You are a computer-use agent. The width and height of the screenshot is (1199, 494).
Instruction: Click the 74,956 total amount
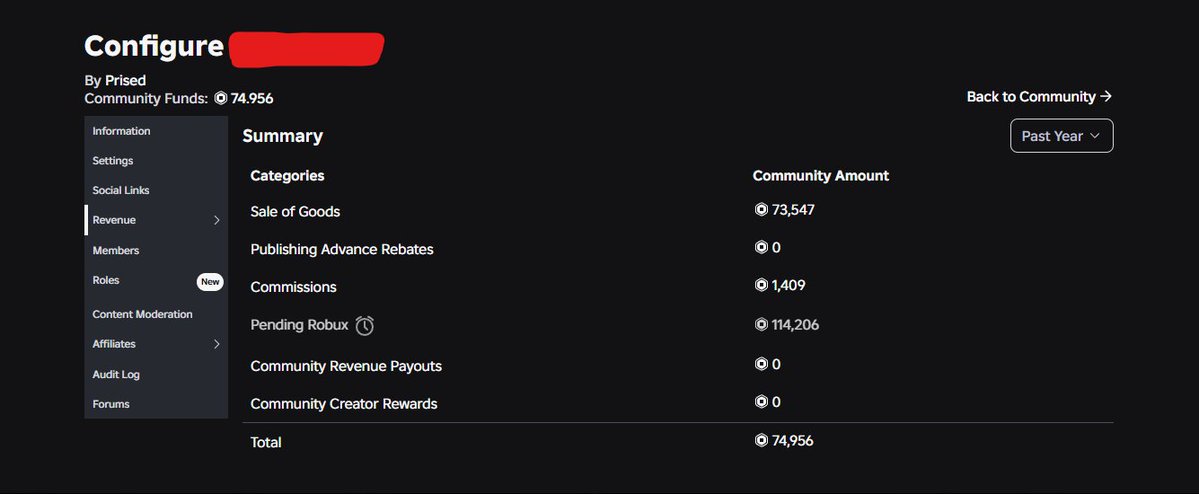pos(793,440)
